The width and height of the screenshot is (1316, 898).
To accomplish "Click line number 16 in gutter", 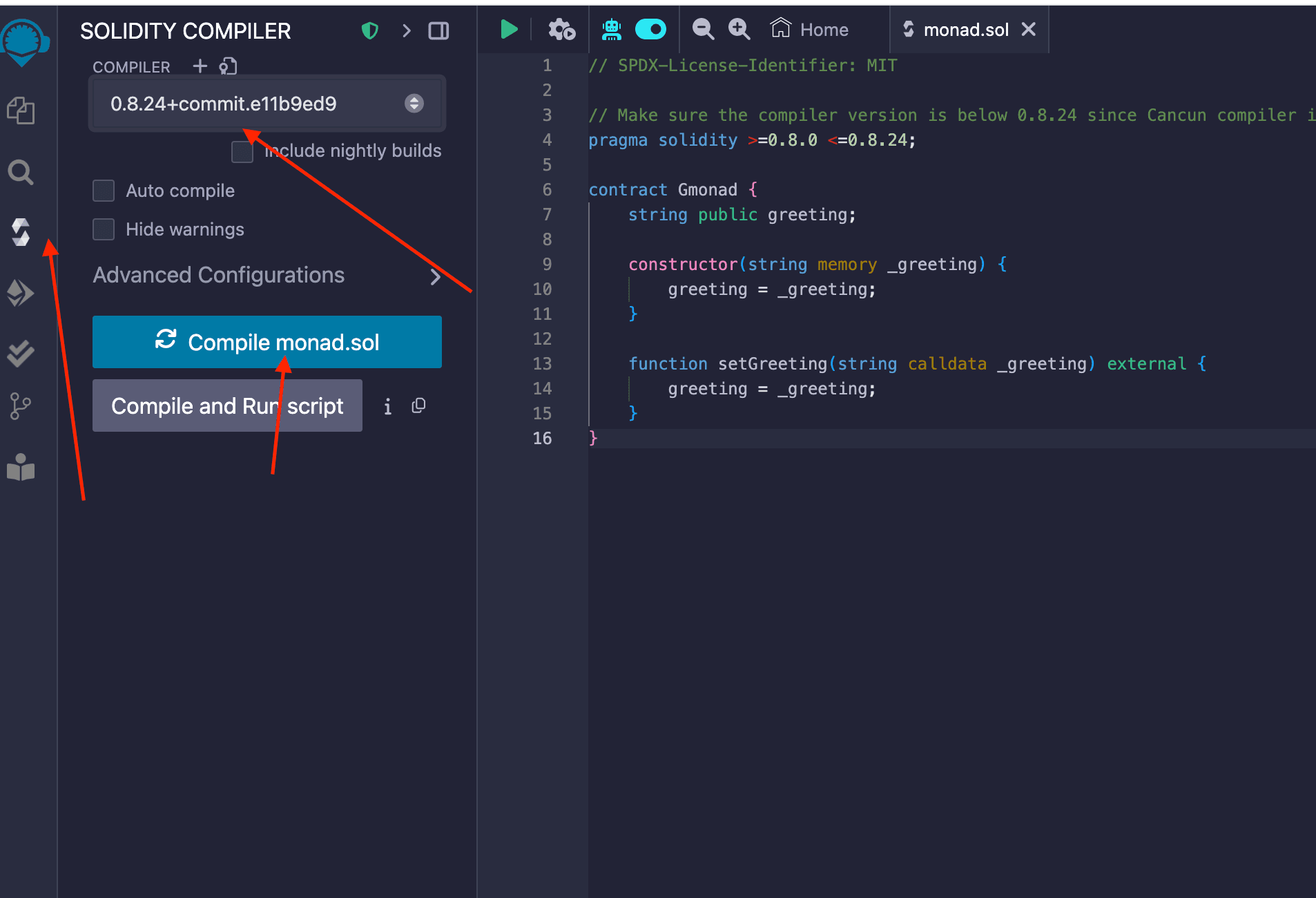I will tap(542, 438).
